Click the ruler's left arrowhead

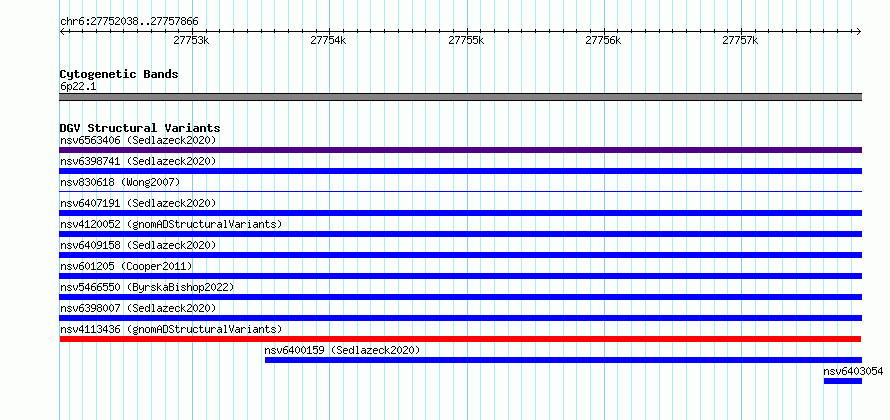(x=62, y=32)
